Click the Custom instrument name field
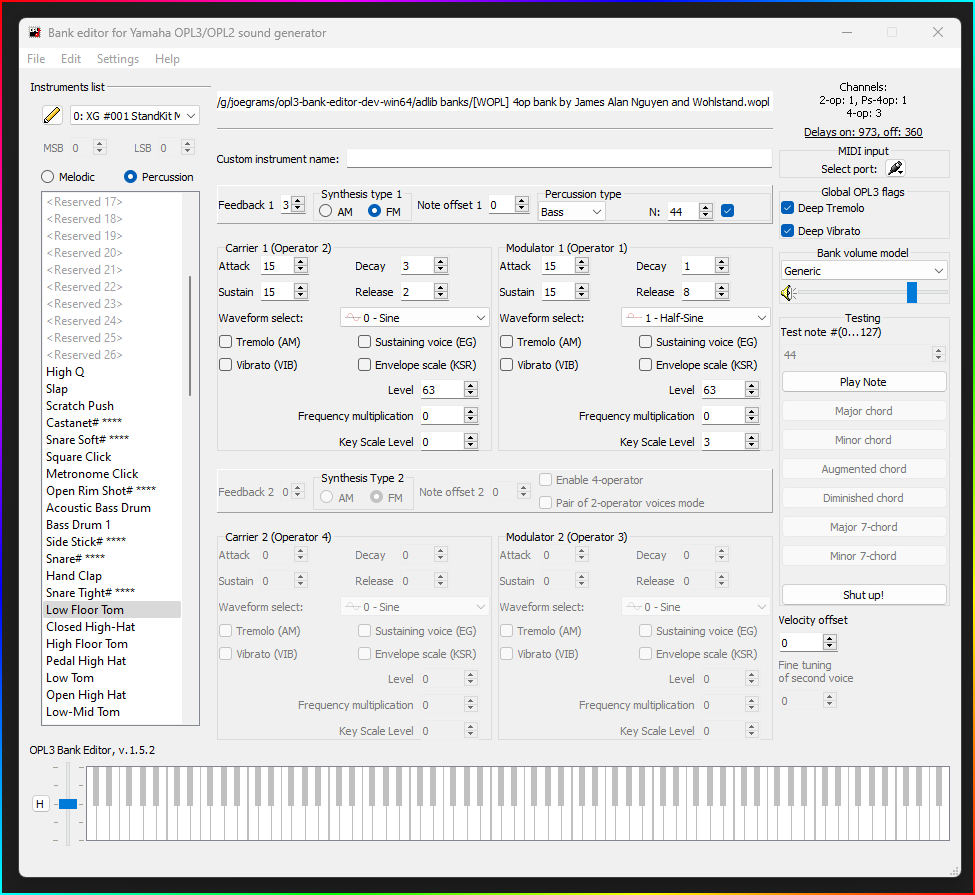This screenshot has width=975, height=895. [x=559, y=159]
